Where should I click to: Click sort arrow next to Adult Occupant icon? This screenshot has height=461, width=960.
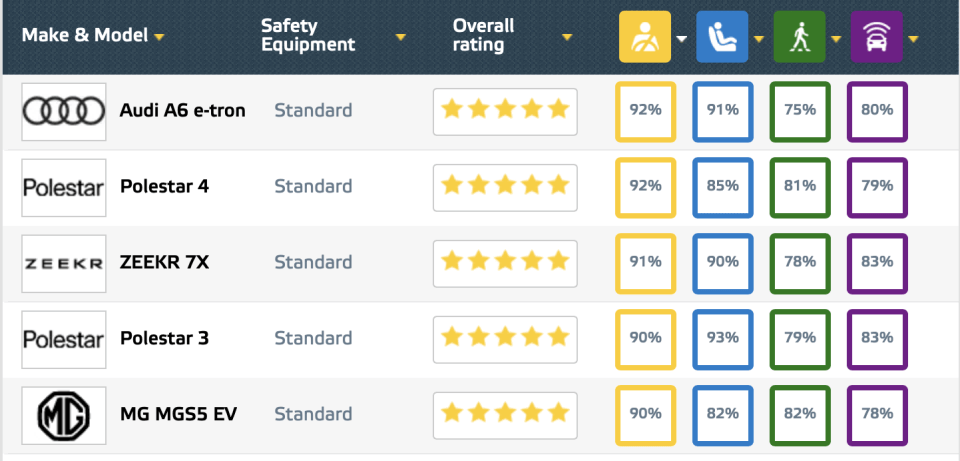coord(681,39)
